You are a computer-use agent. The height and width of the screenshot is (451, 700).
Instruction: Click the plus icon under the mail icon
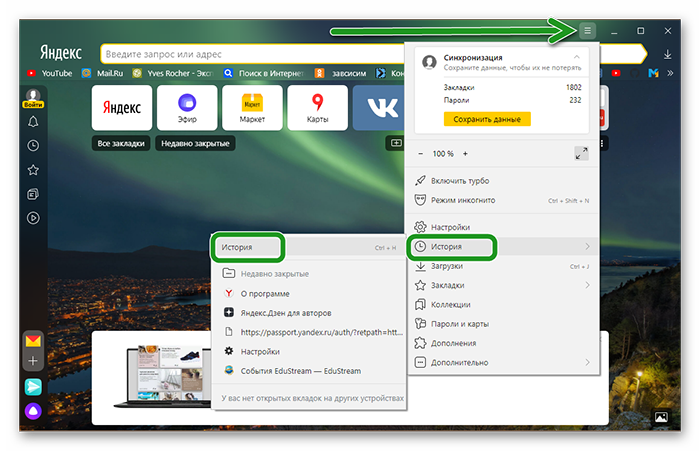(x=33, y=361)
